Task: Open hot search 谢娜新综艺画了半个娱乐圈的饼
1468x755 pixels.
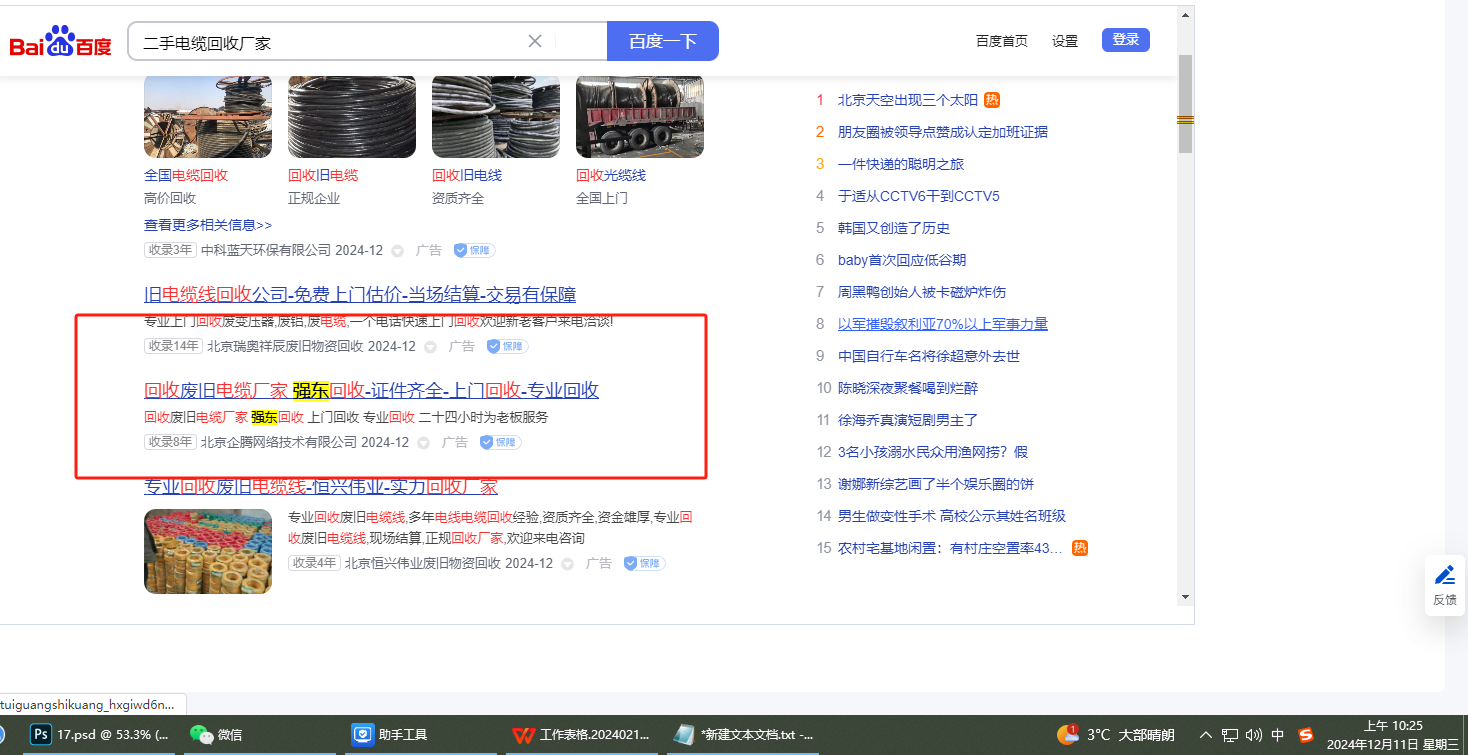Action: (x=936, y=484)
